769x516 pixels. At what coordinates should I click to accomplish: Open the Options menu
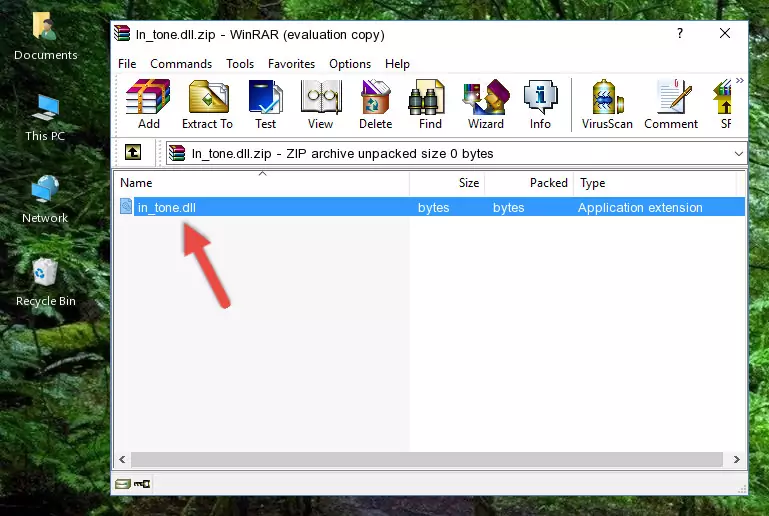[x=350, y=64]
